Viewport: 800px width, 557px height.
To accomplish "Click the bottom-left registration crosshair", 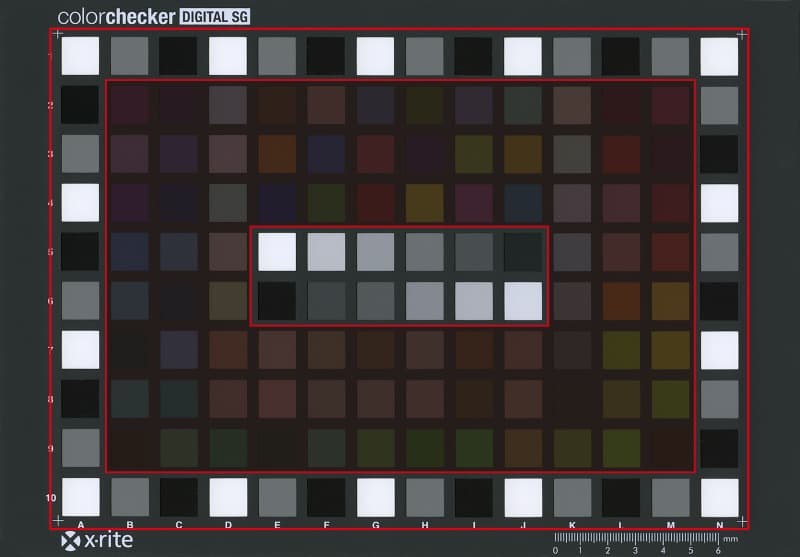I will (x=58, y=521).
